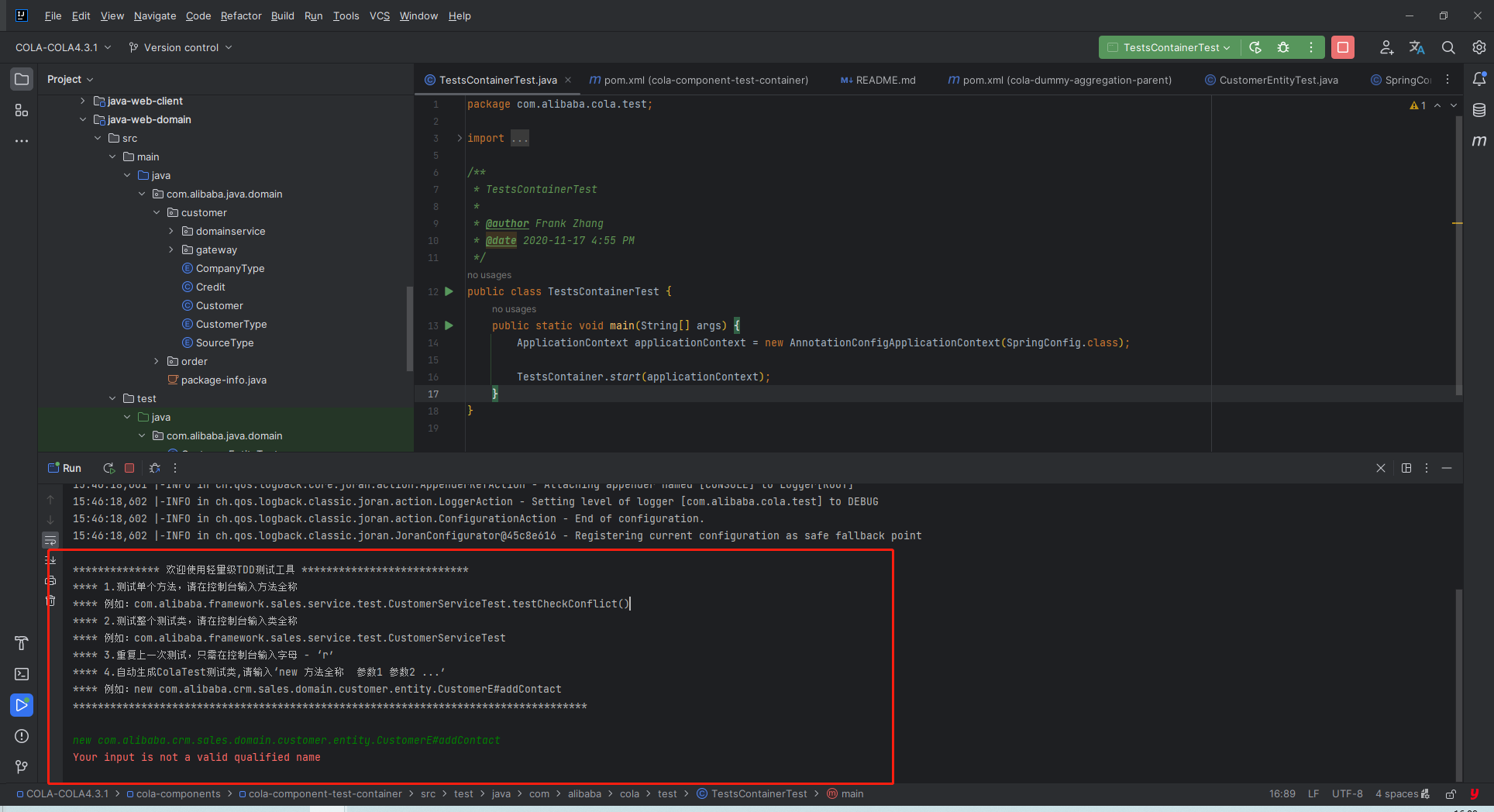Toggle the Project tool window visibility
Screen dimensions: 1494x812
(x=21, y=78)
